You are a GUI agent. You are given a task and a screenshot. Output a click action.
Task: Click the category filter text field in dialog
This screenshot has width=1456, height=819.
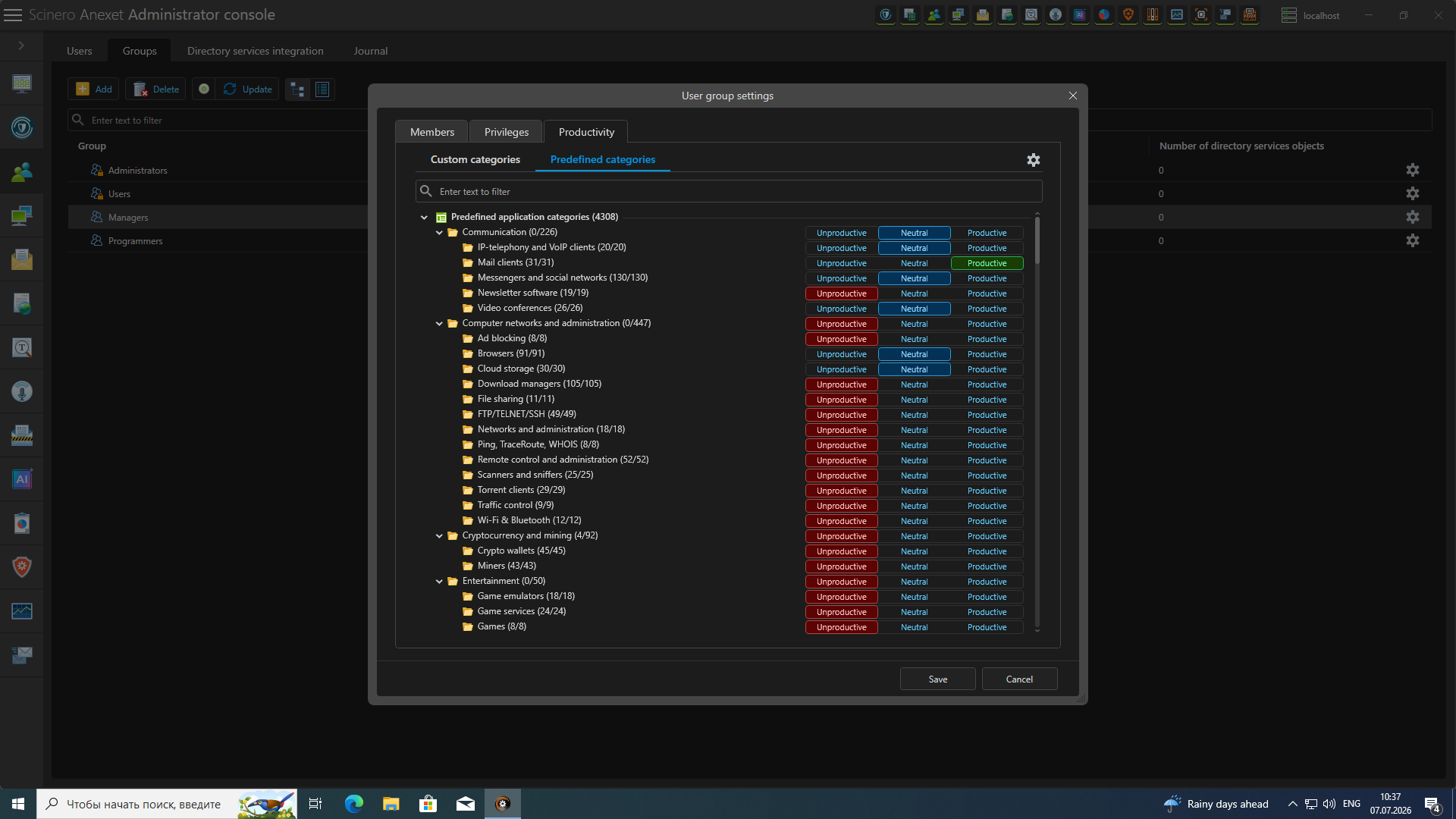[729, 191]
